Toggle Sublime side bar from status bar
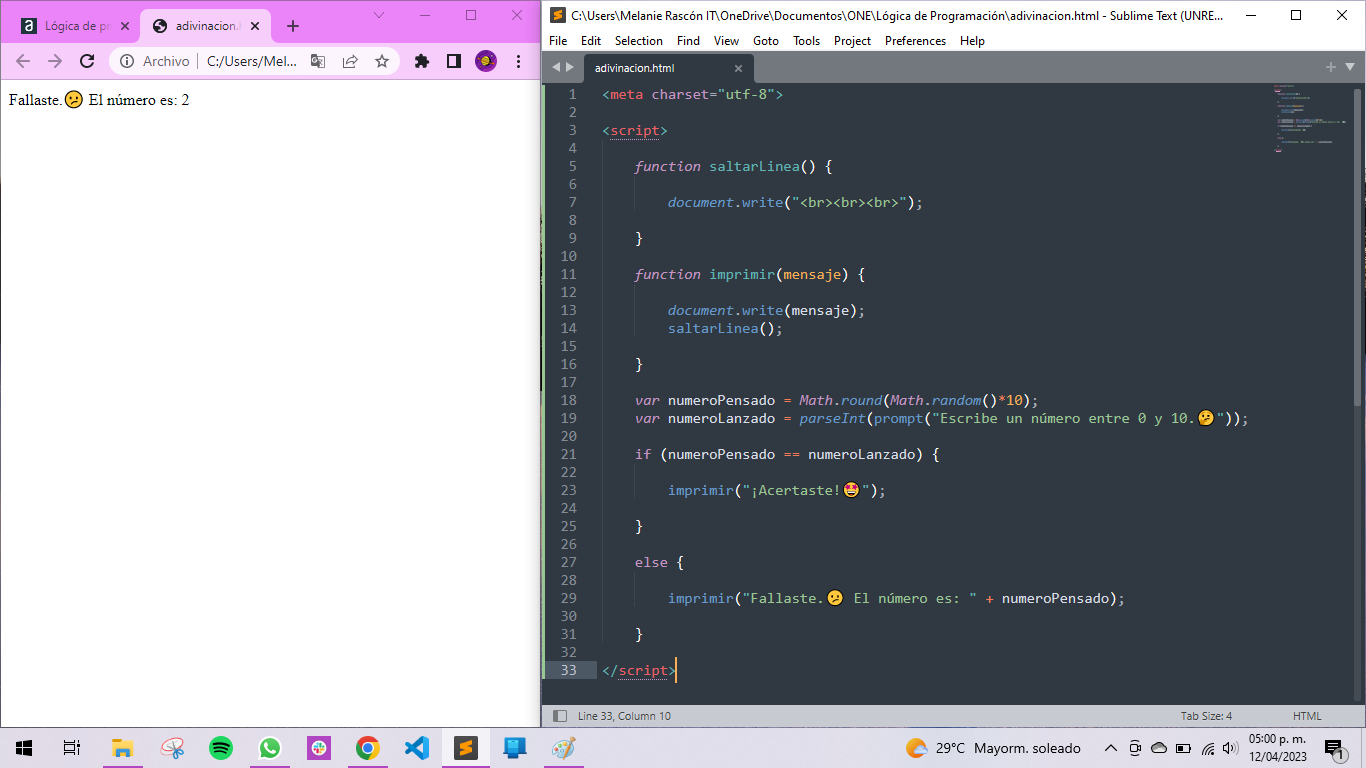 tap(560, 716)
